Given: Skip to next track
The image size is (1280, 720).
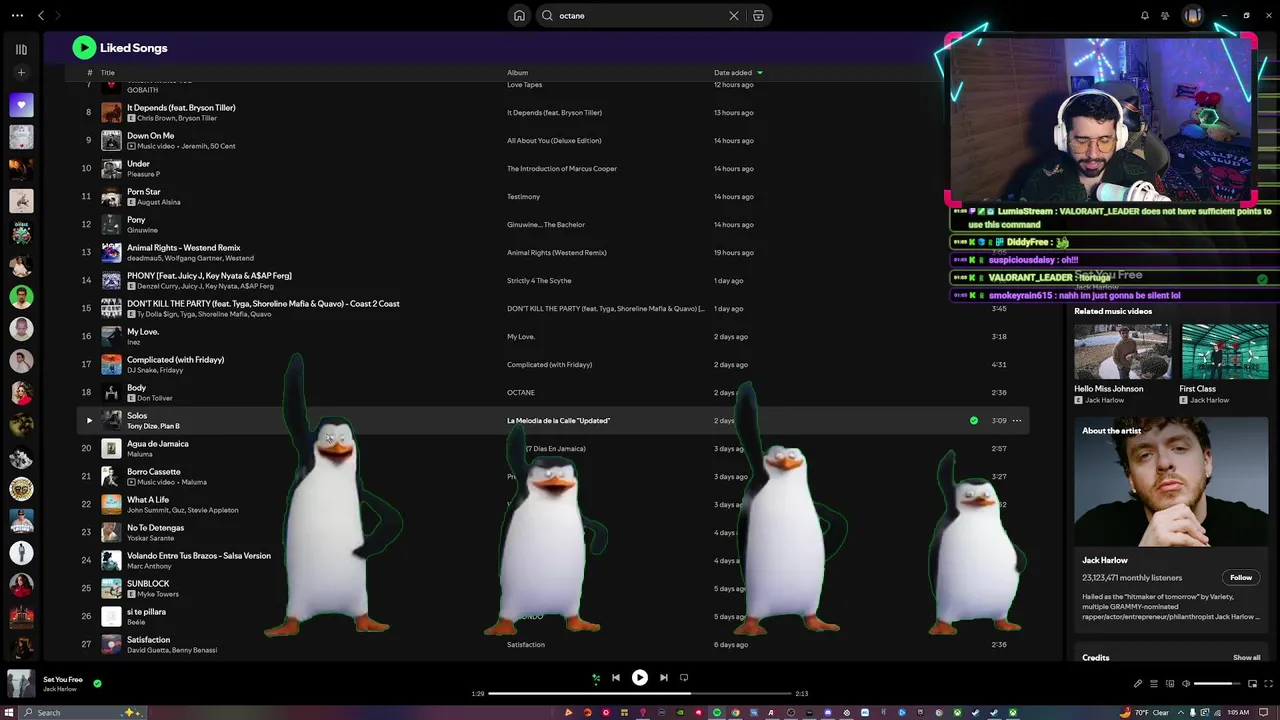Looking at the screenshot, I should pyautogui.click(x=664, y=678).
